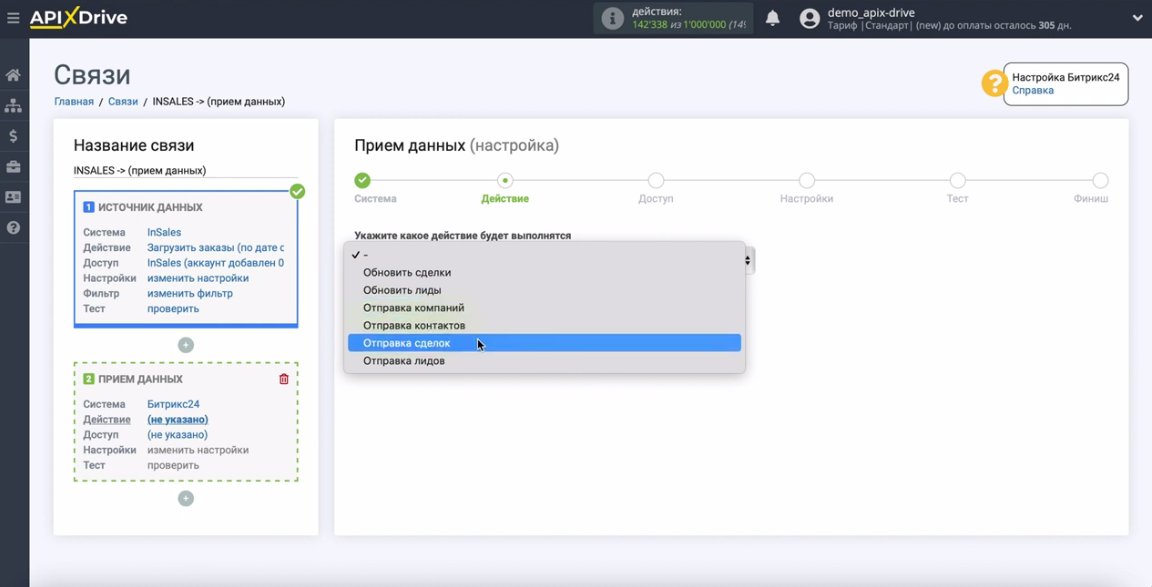Image resolution: width=1152 pixels, height=587 pixels.
Task: Click the Действие step circle
Action: click(x=505, y=181)
